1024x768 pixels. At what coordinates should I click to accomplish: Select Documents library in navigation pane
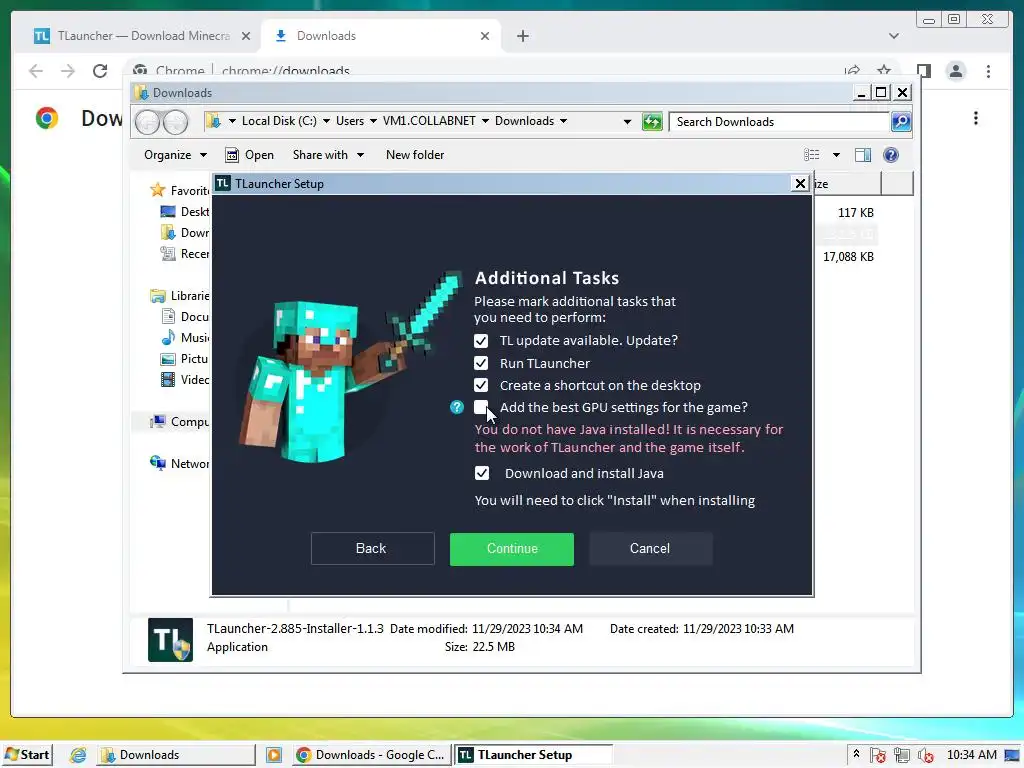tap(185, 317)
